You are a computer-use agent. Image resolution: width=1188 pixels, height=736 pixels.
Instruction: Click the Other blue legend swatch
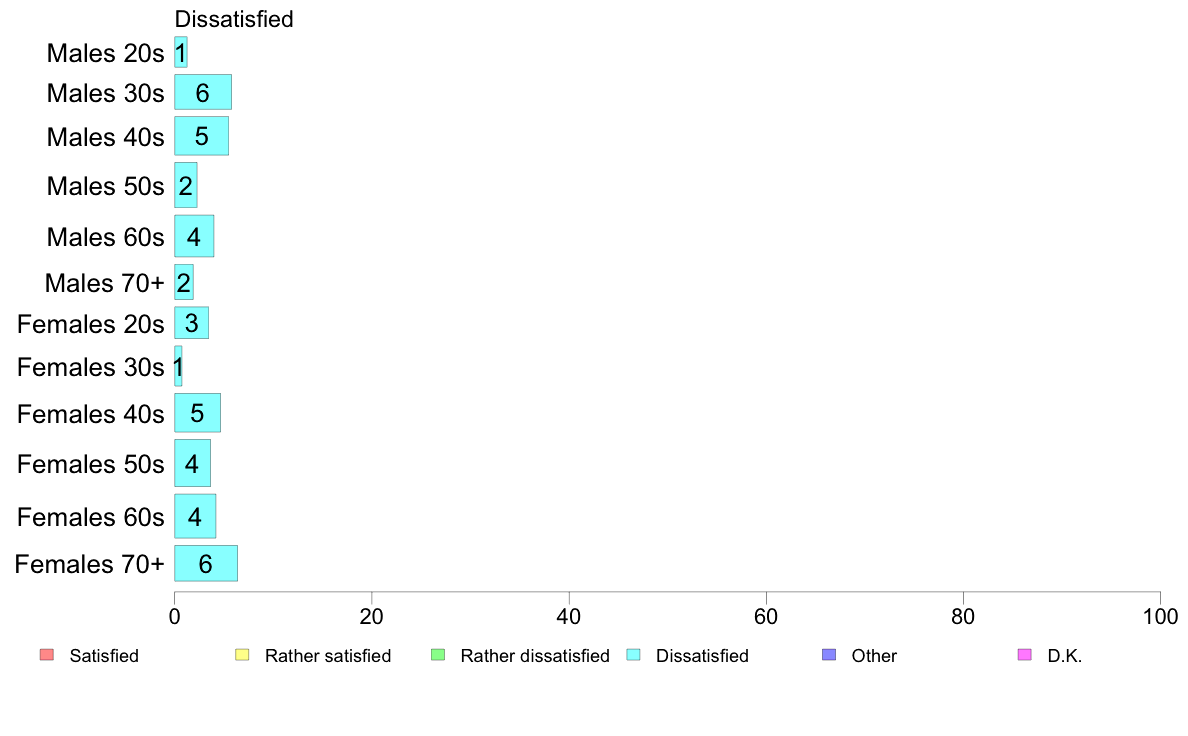click(830, 655)
